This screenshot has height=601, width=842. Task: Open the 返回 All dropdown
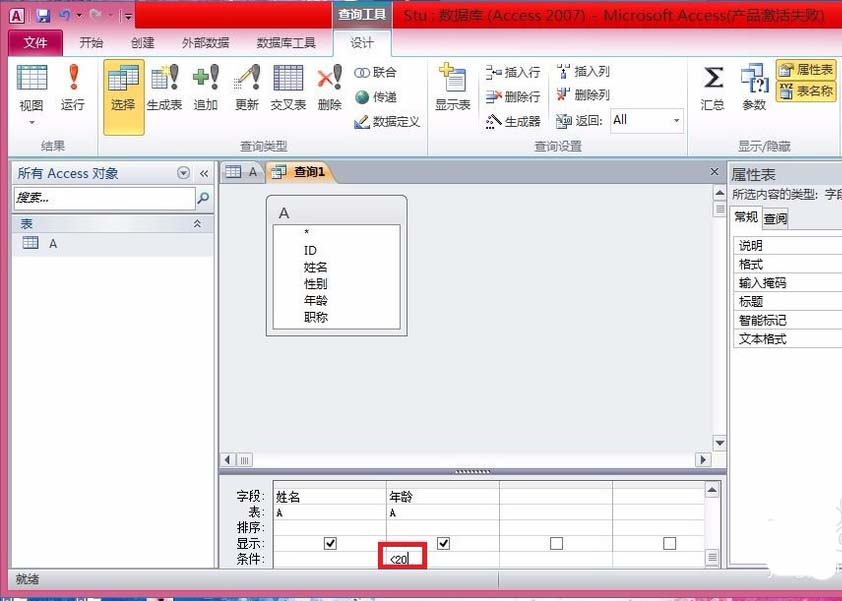(x=677, y=120)
